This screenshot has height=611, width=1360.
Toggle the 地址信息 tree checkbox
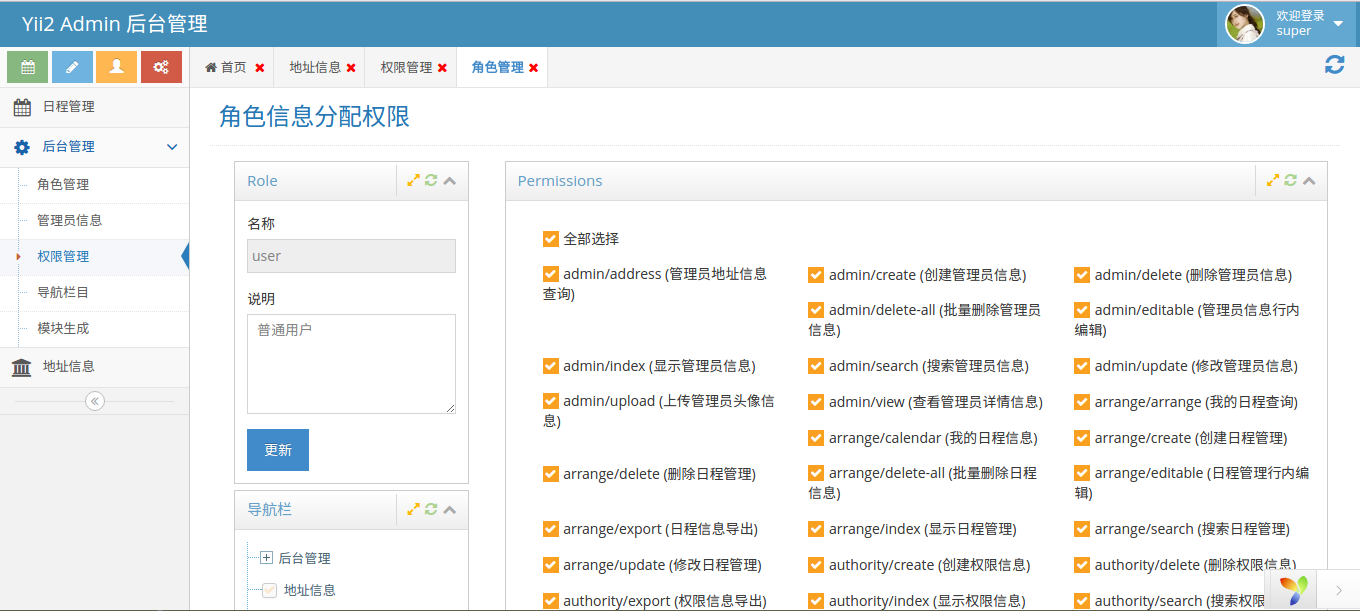269,590
